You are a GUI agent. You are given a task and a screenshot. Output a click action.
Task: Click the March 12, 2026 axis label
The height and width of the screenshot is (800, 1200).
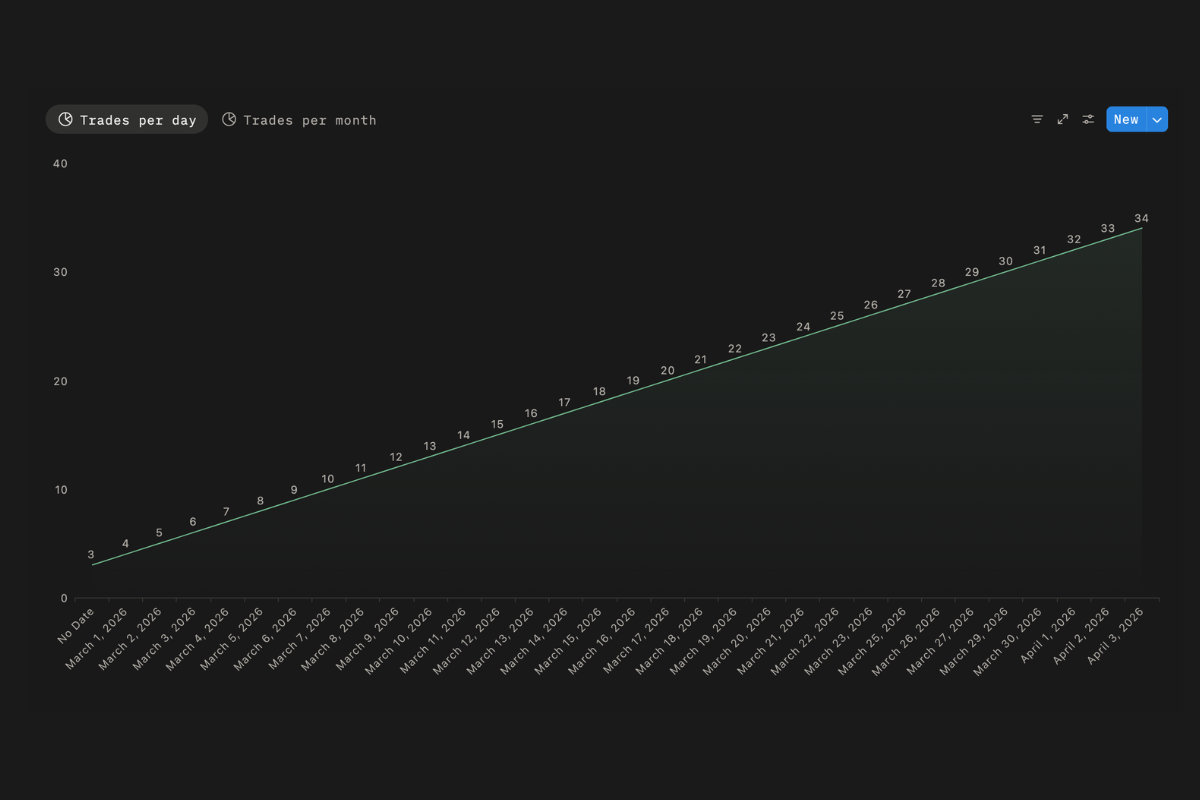(468, 641)
